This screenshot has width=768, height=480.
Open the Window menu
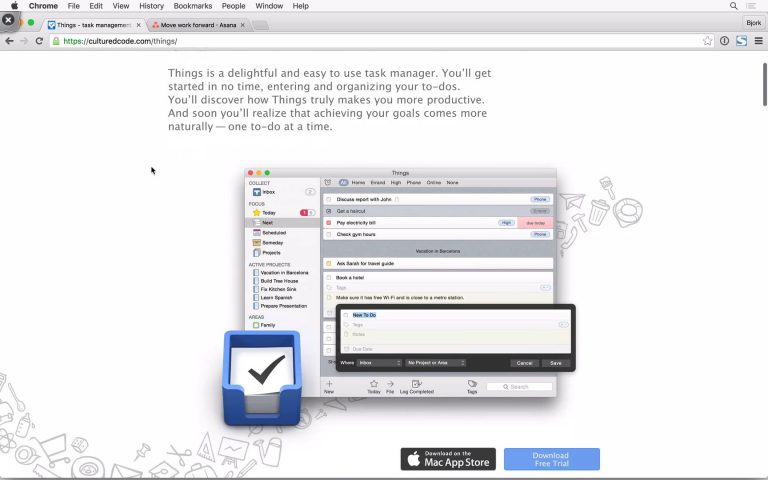269,6
